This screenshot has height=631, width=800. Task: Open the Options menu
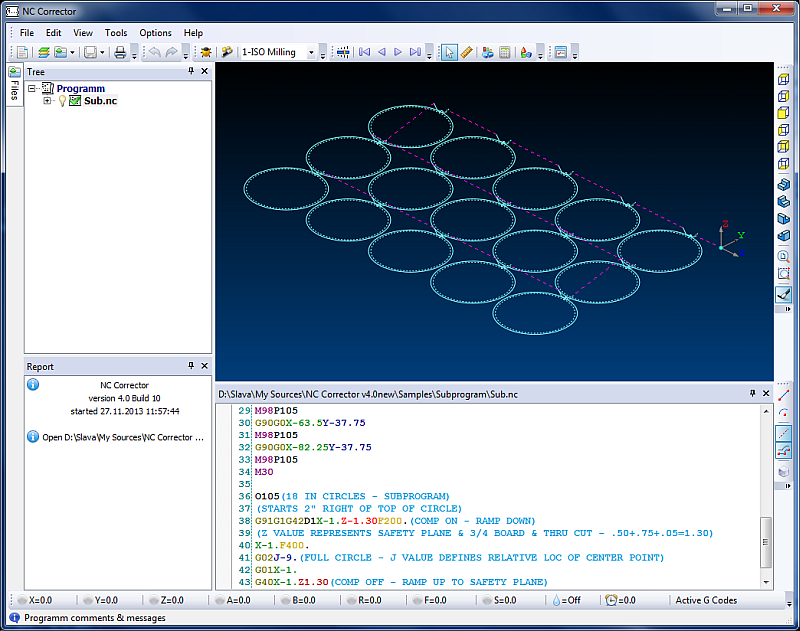coord(155,33)
